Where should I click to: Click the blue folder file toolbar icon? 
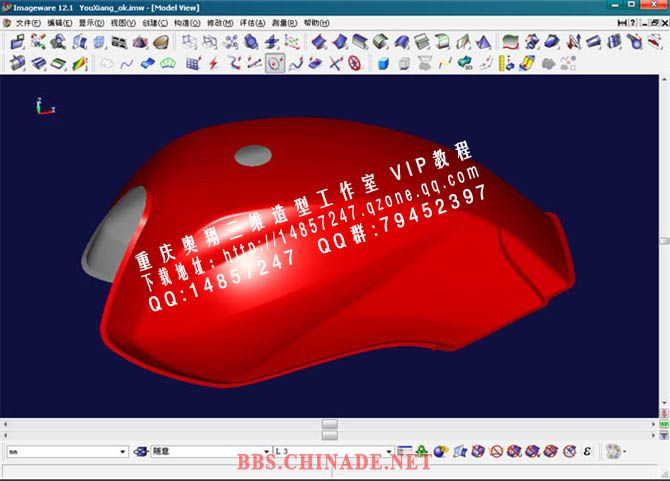point(18,42)
